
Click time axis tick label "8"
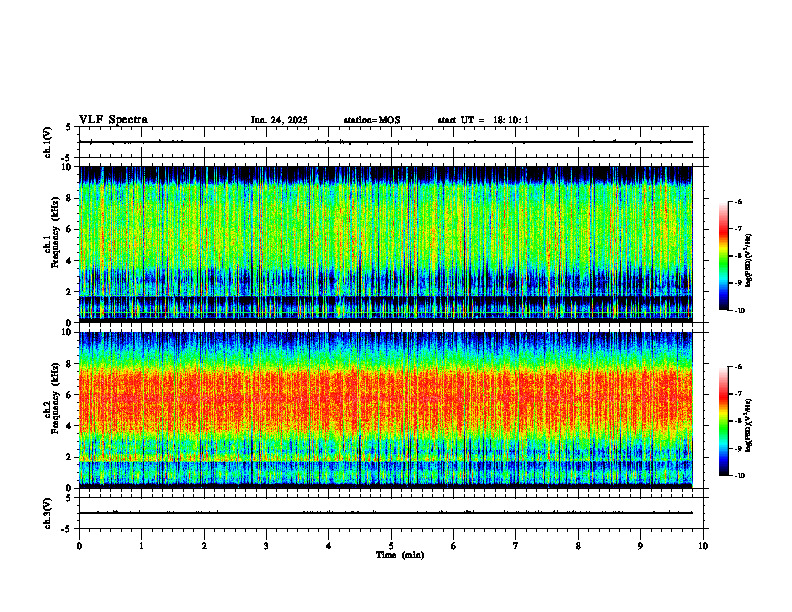(578, 546)
